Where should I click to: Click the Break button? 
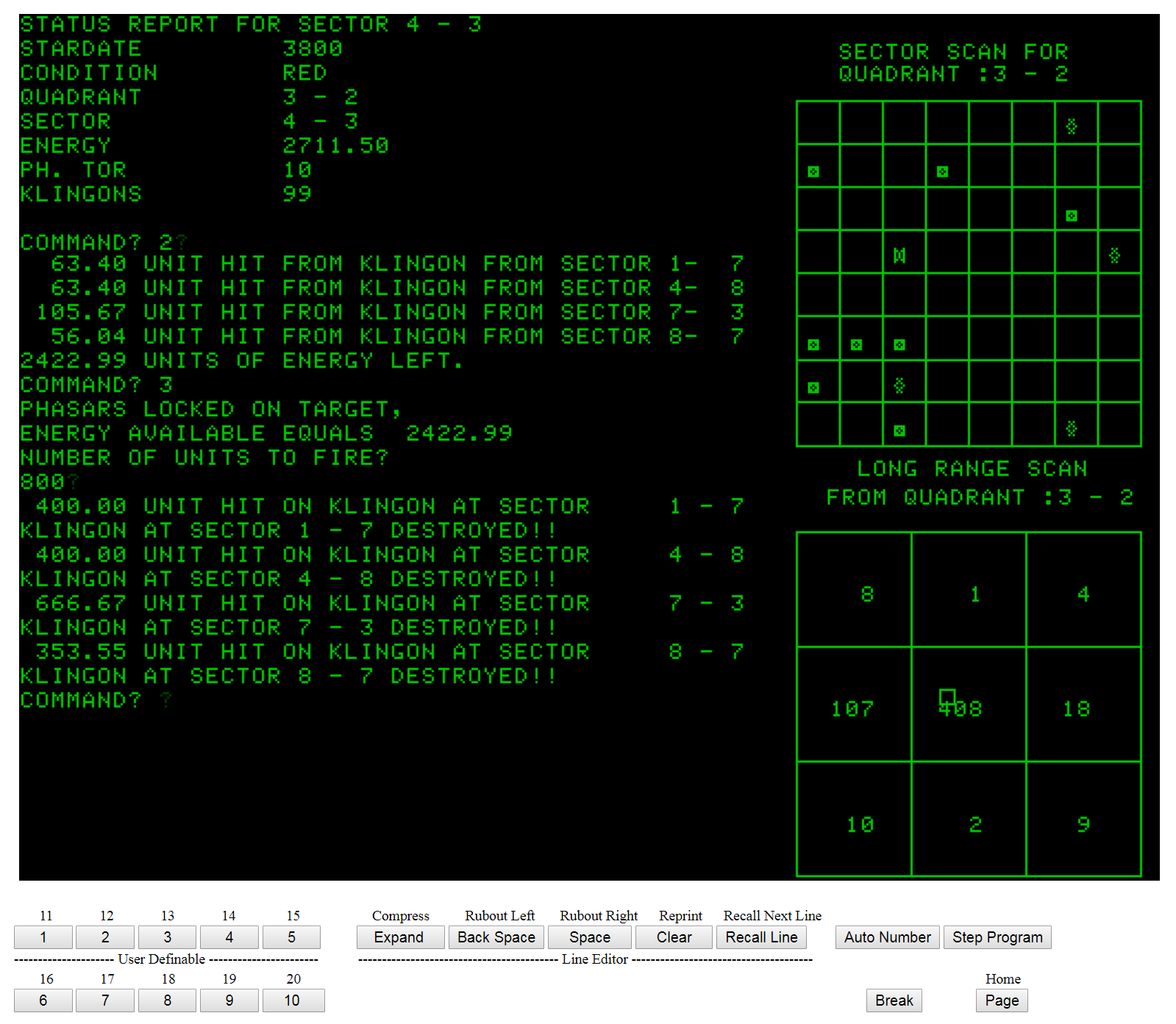pyautogui.click(x=894, y=1000)
